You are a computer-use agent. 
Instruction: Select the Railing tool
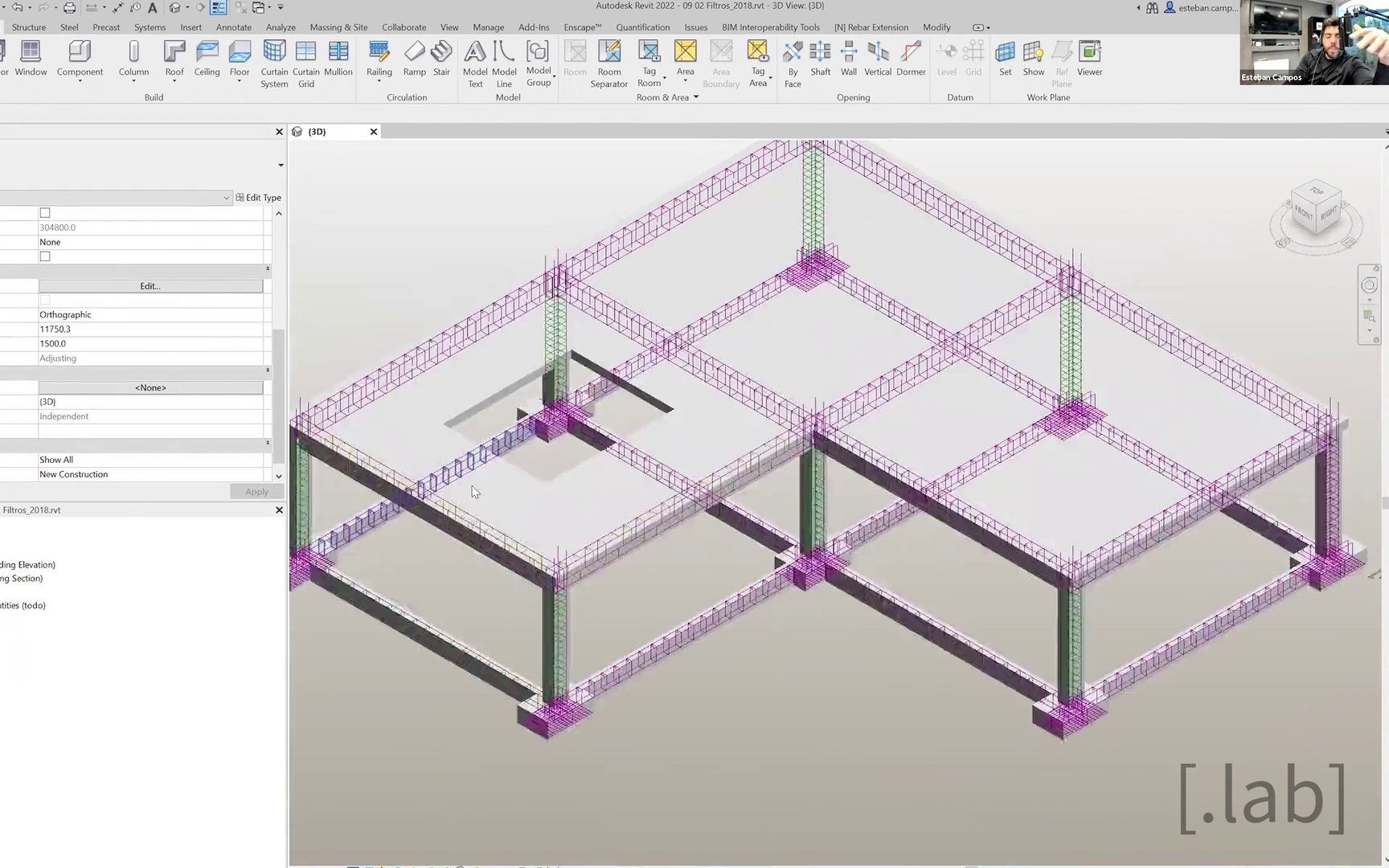pyautogui.click(x=379, y=59)
